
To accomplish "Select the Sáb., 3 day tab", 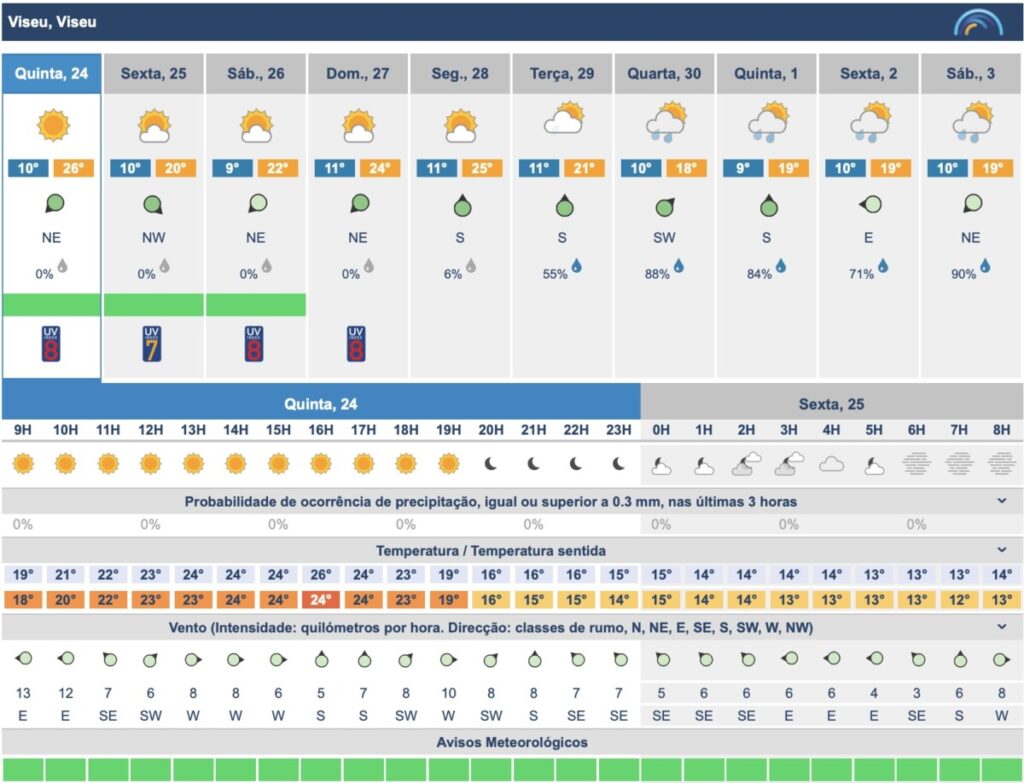I will click(970, 74).
